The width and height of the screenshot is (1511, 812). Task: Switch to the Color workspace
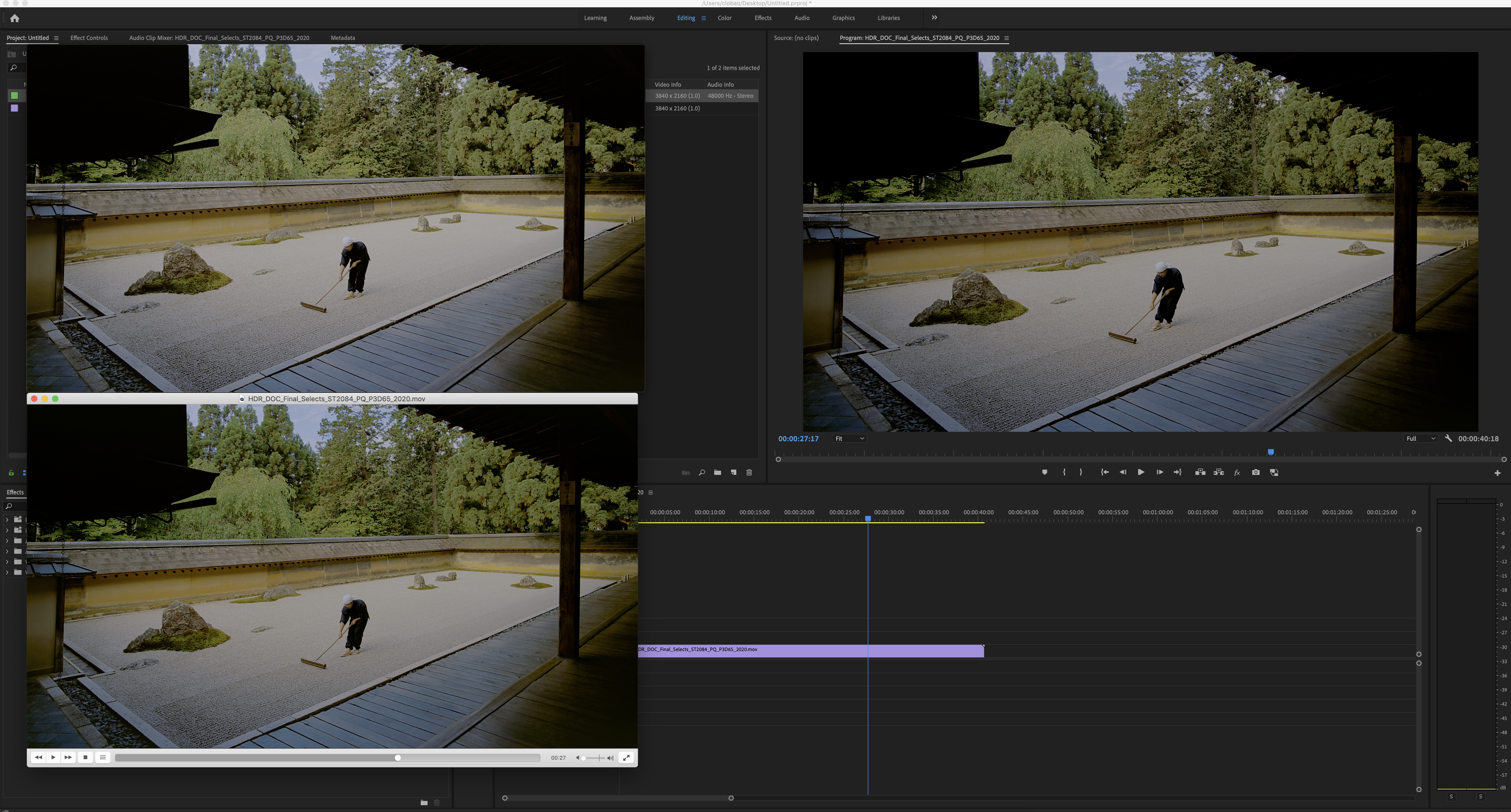(724, 18)
